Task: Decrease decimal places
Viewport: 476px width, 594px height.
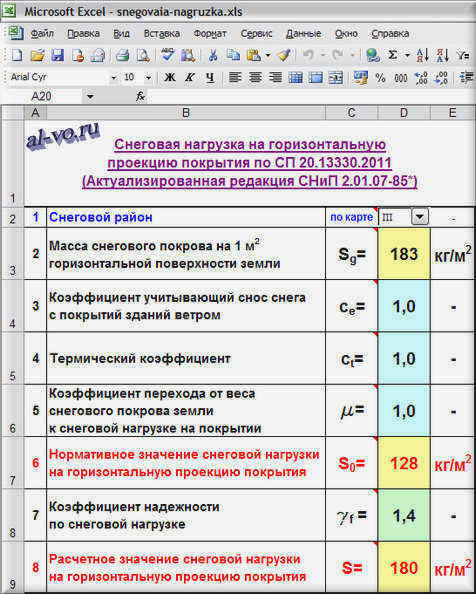Action: [442, 78]
